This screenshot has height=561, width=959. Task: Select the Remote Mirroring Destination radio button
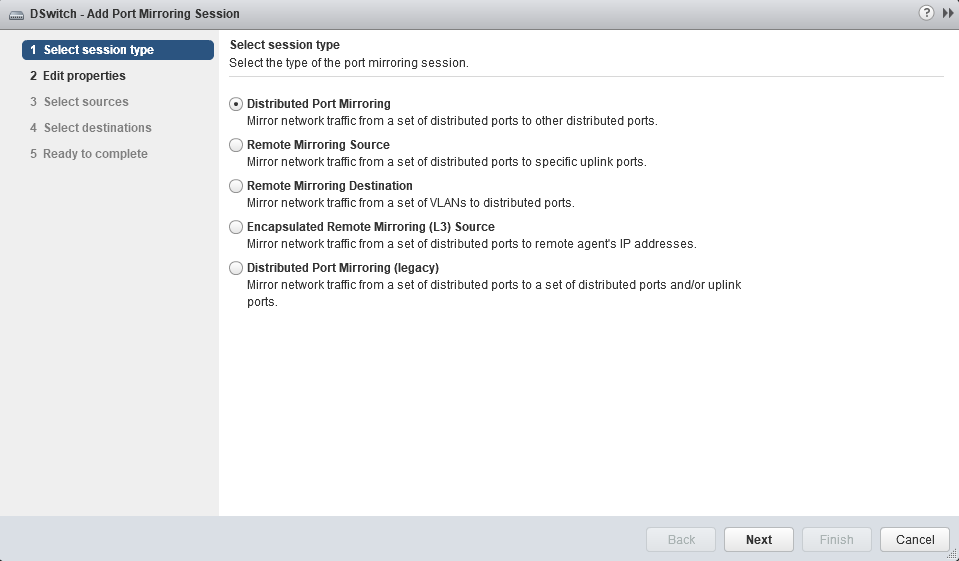[x=236, y=186]
